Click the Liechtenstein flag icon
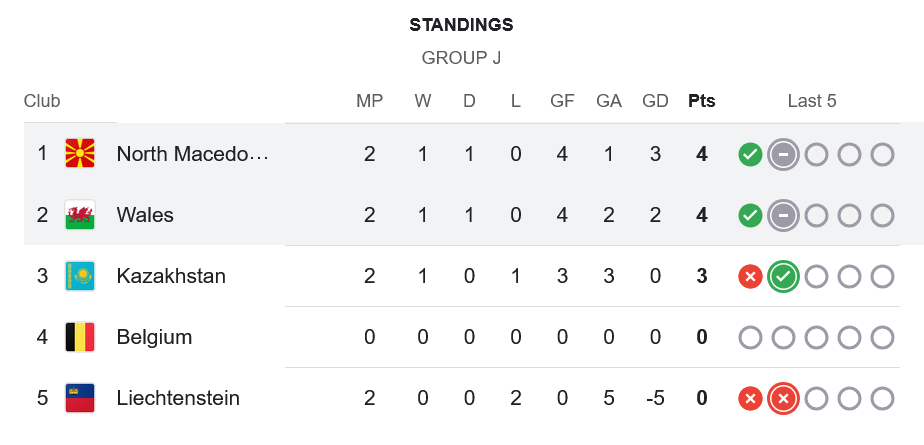 [80, 398]
